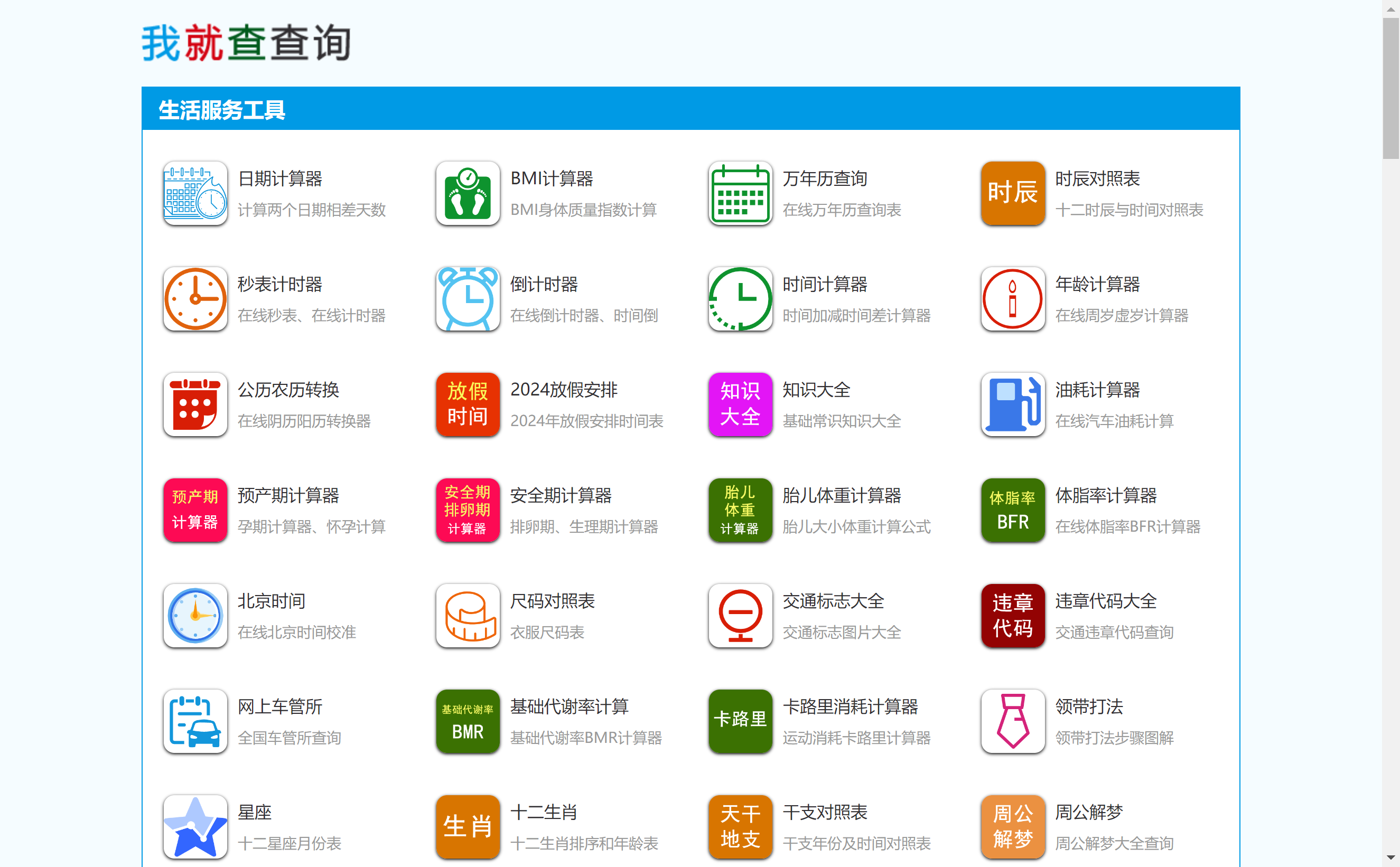Click the 年龄计算器 red candle icon
Screen dimensions: 1400x867
[x=1012, y=299]
